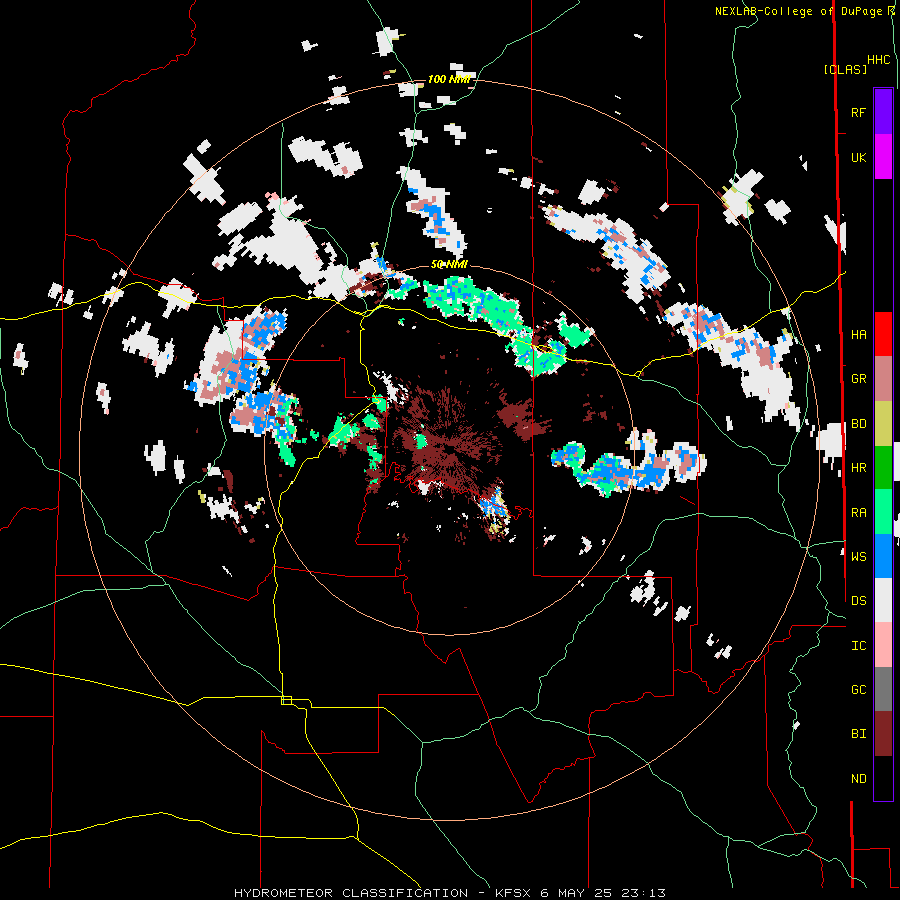The height and width of the screenshot is (900, 900).
Task: Click the [CLAS] legend header
Action: point(845,69)
